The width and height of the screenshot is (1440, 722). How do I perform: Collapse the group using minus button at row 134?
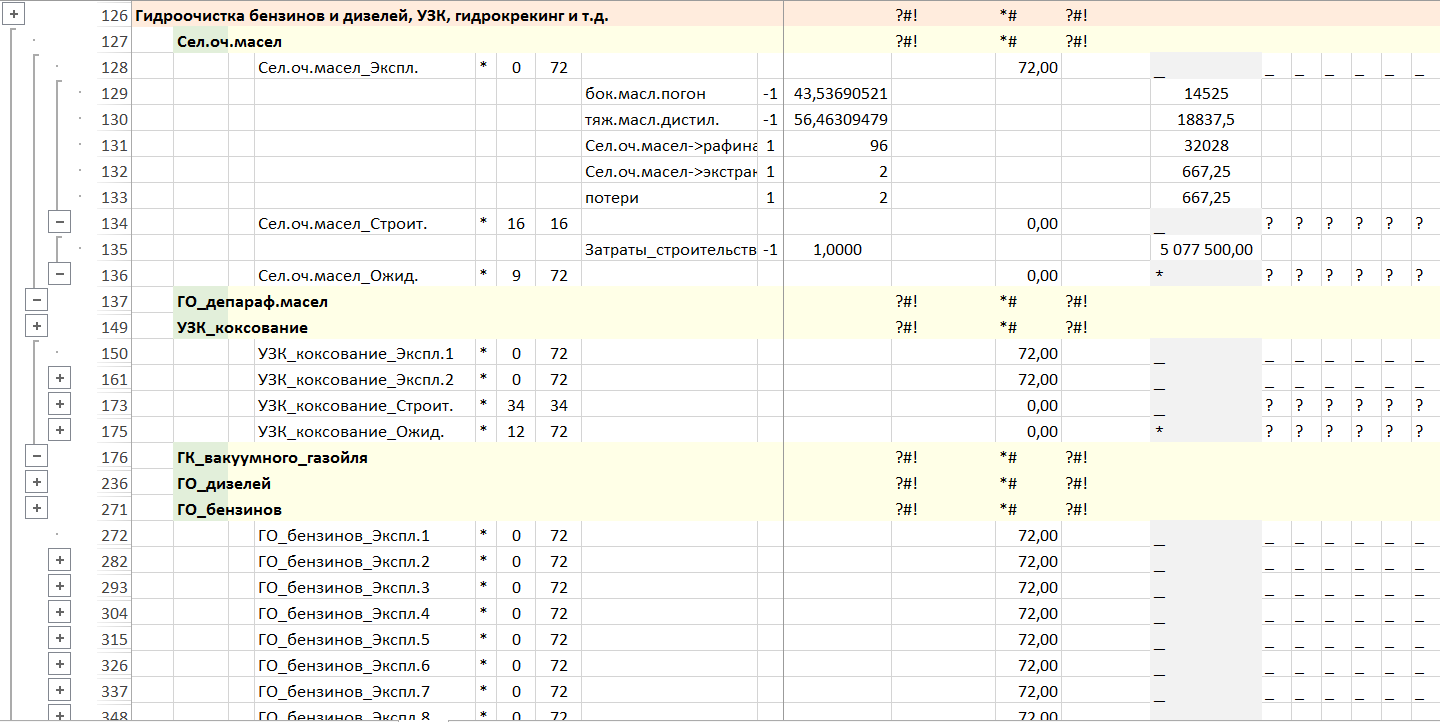coord(60,222)
